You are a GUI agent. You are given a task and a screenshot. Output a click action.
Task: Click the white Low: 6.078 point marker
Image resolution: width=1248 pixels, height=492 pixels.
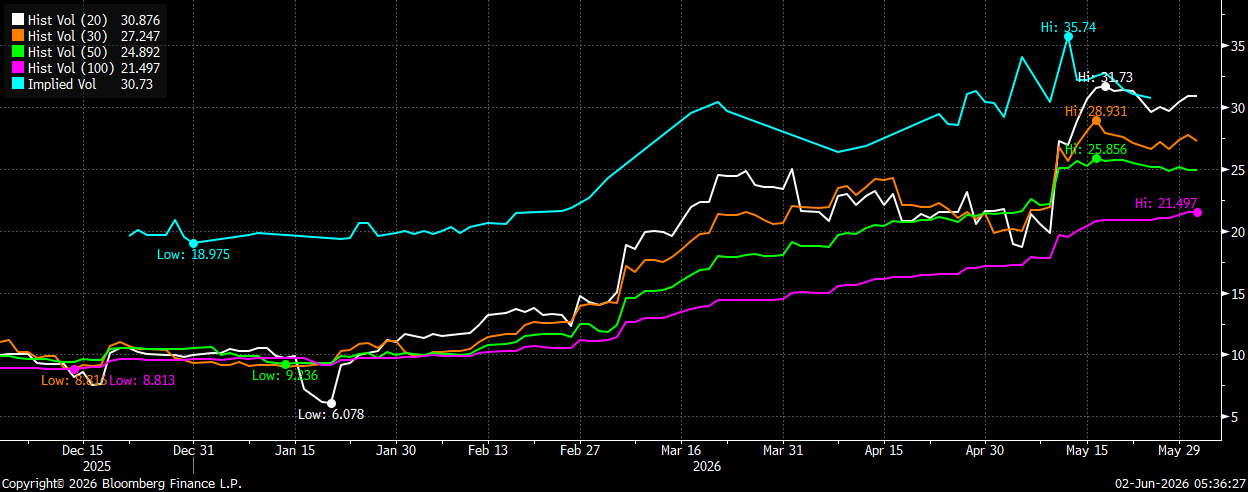(331, 403)
